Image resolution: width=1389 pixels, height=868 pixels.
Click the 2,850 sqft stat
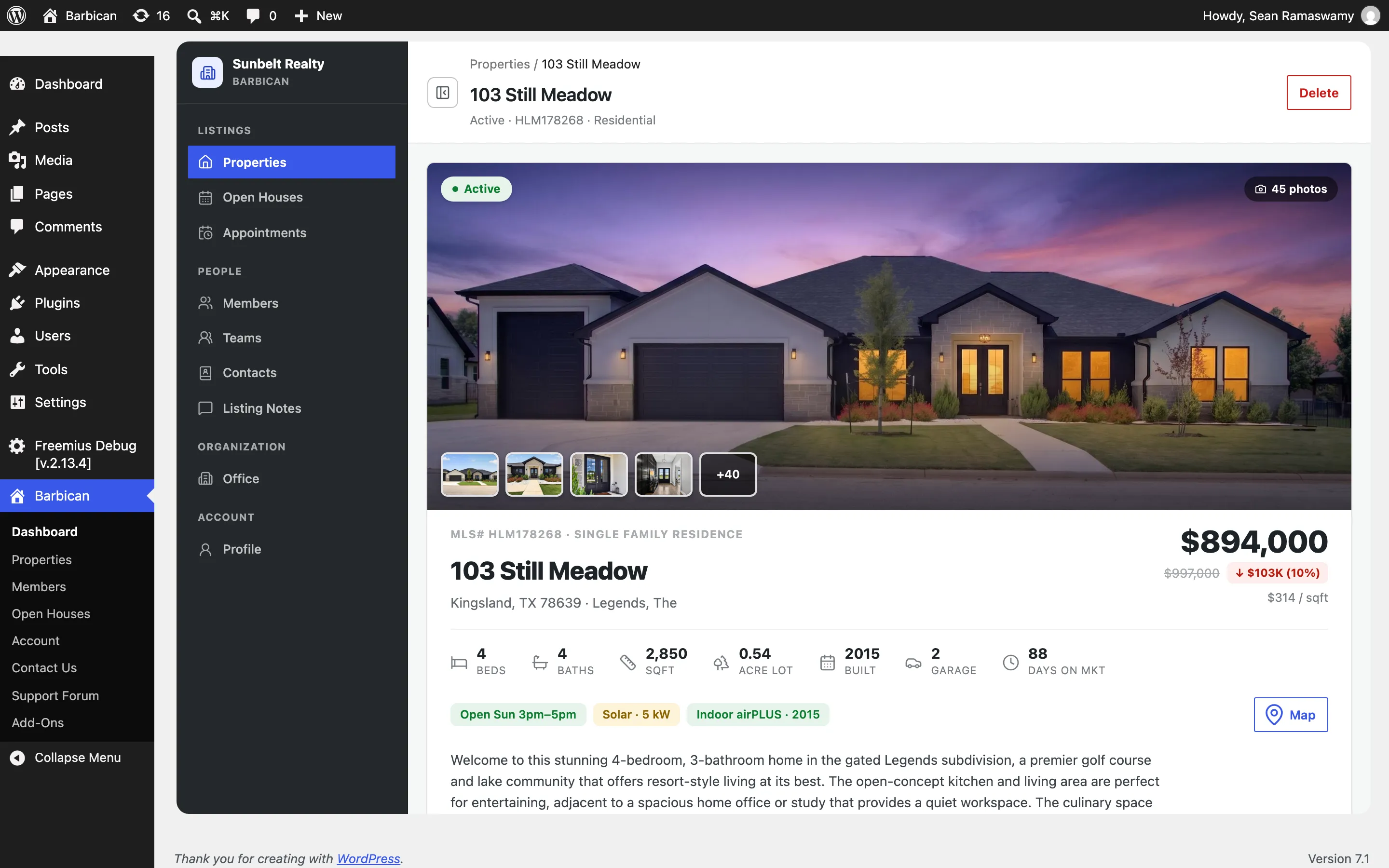(x=654, y=661)
